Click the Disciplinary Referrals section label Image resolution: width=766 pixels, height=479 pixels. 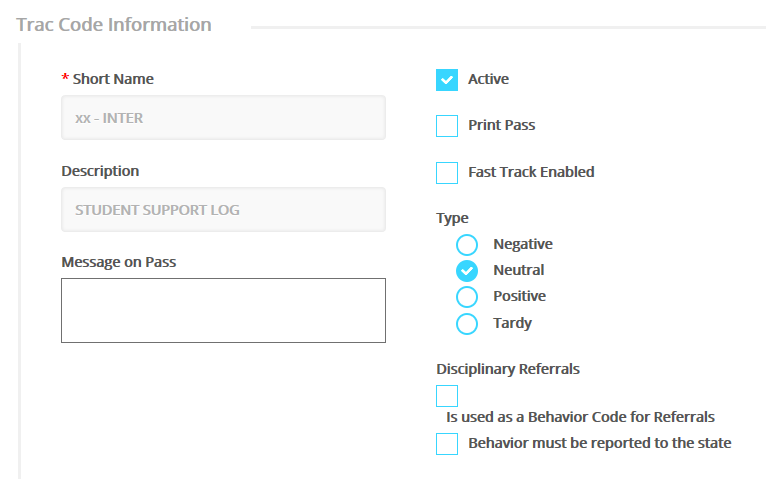508,369
